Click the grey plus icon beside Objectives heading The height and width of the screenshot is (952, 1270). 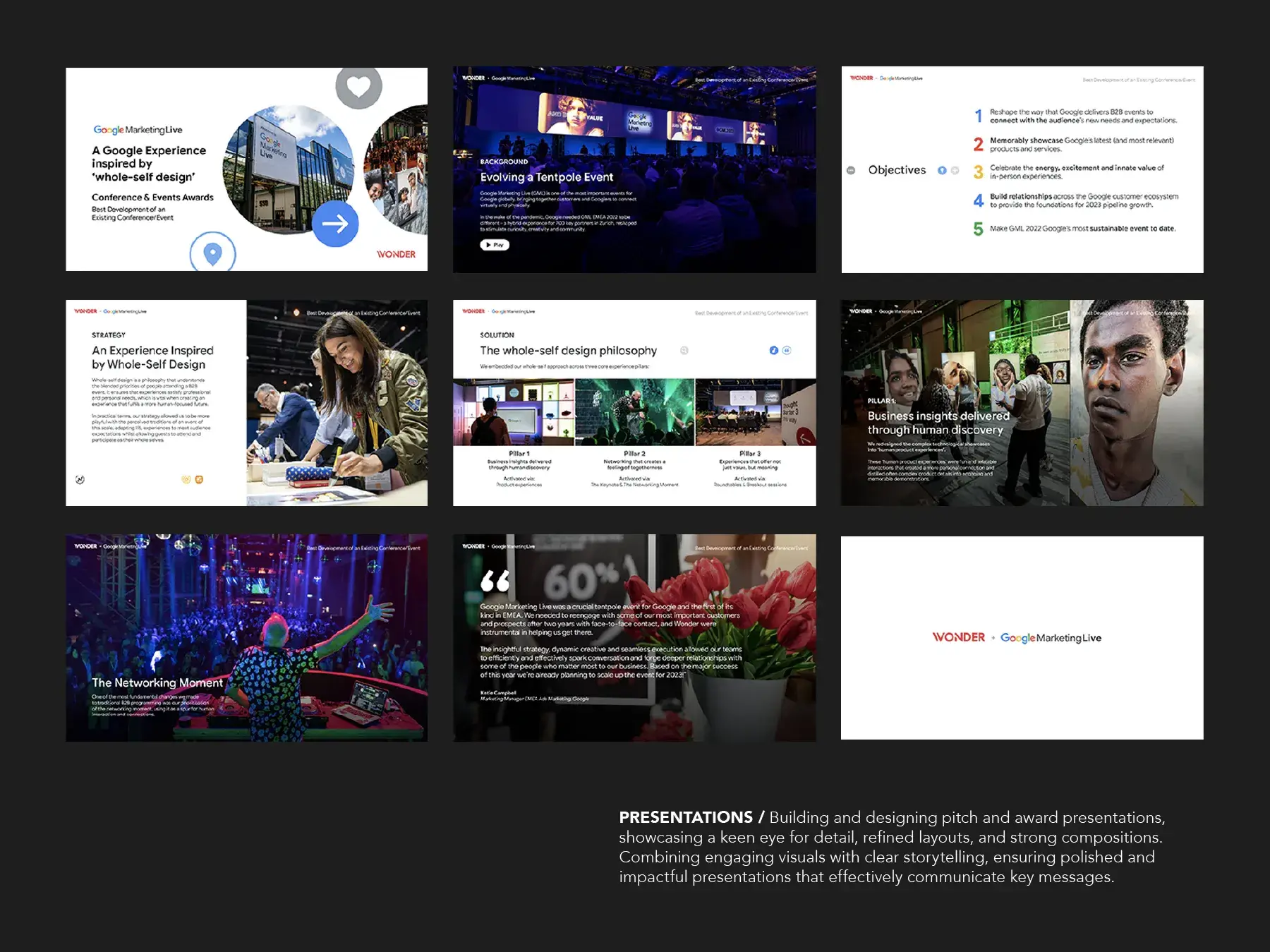955,170
